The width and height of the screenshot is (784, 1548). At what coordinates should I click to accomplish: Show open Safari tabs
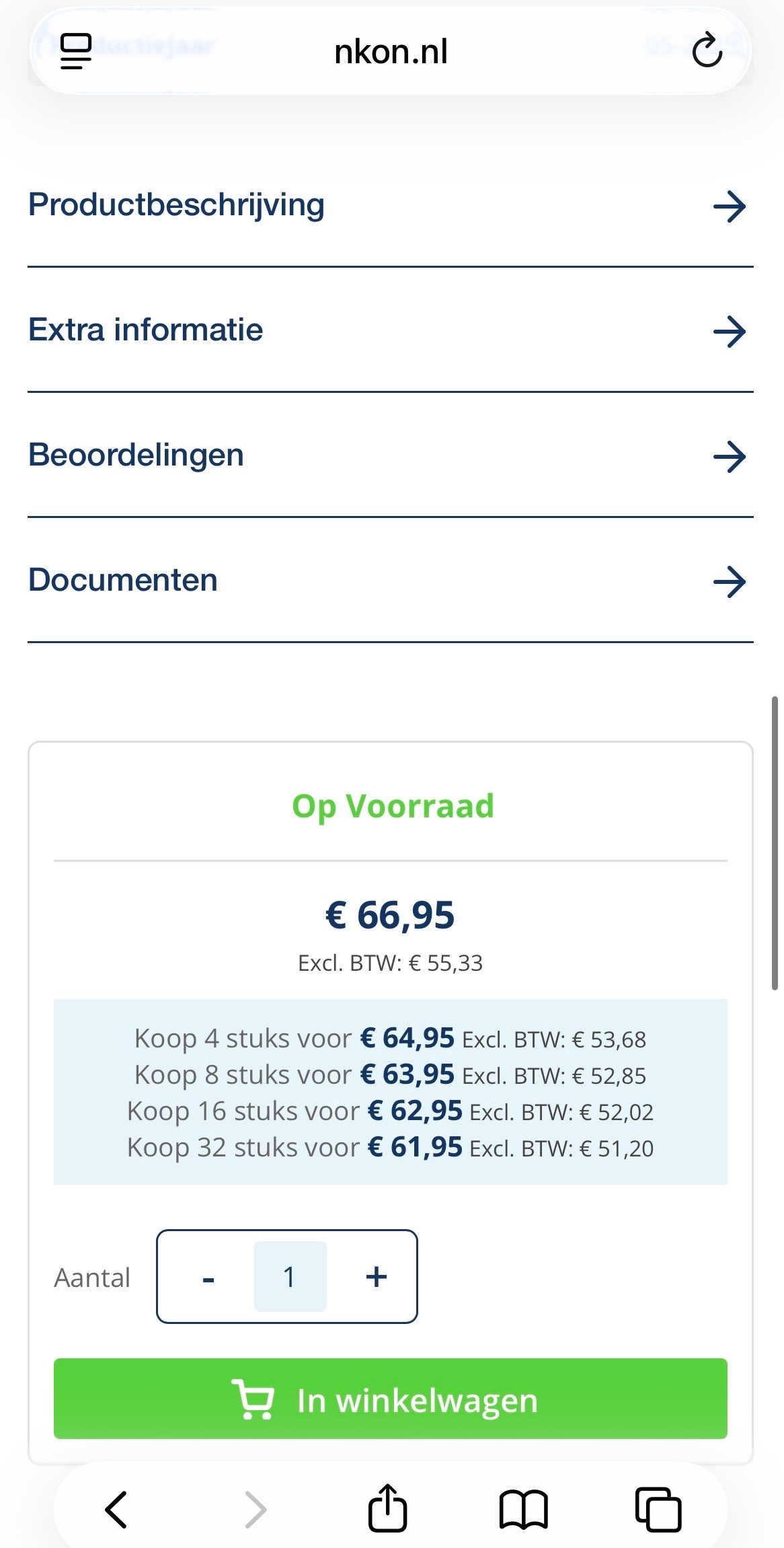[658, 1509]
